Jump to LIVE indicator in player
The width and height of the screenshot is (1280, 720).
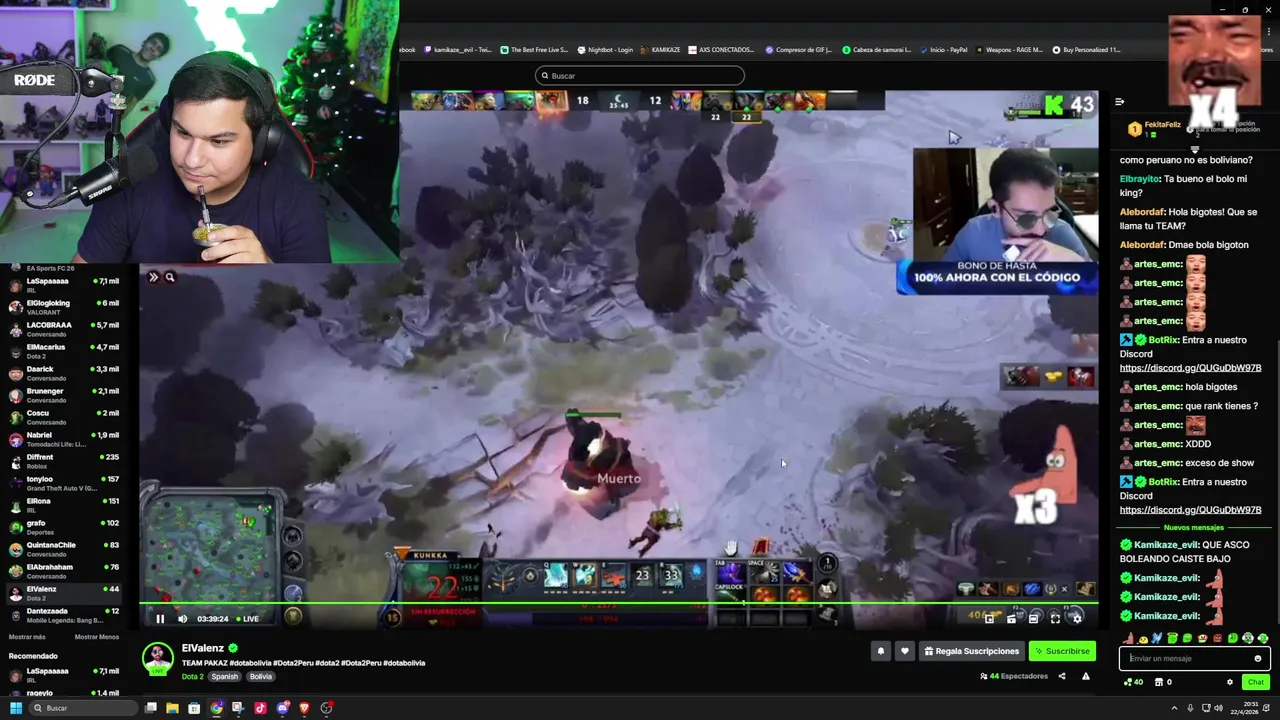pos(247,619)
